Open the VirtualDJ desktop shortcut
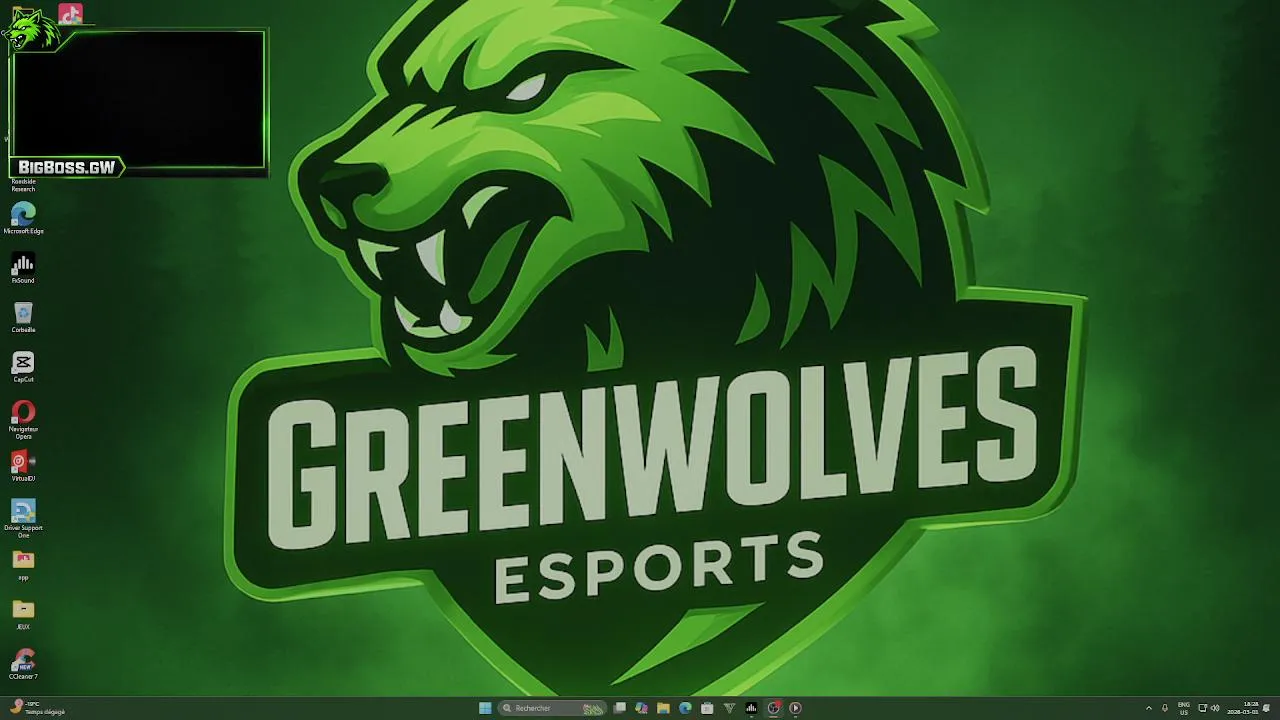 click(x=23, y=466)
